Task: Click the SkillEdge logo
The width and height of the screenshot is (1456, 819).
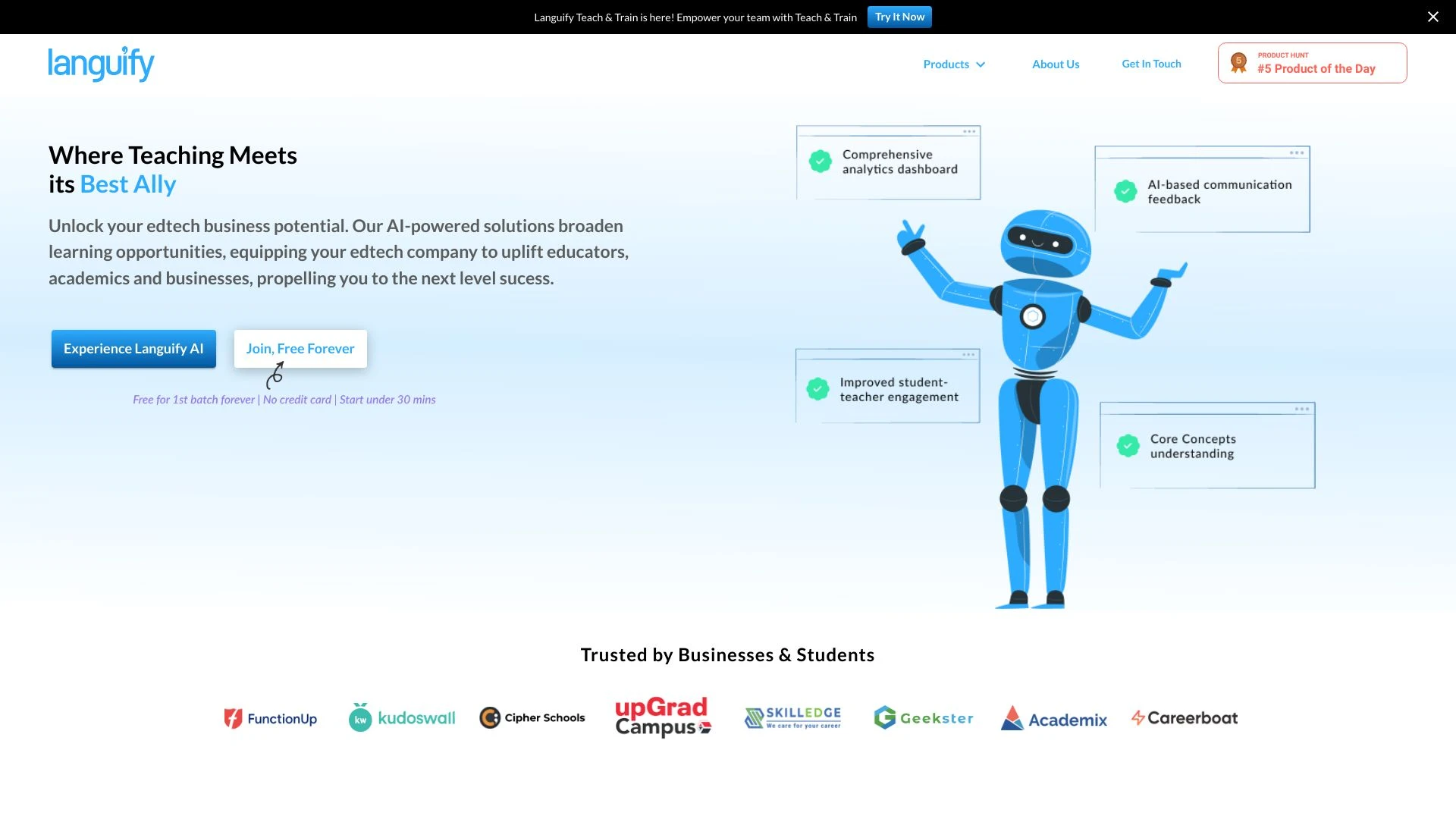Action: [792, 717]
